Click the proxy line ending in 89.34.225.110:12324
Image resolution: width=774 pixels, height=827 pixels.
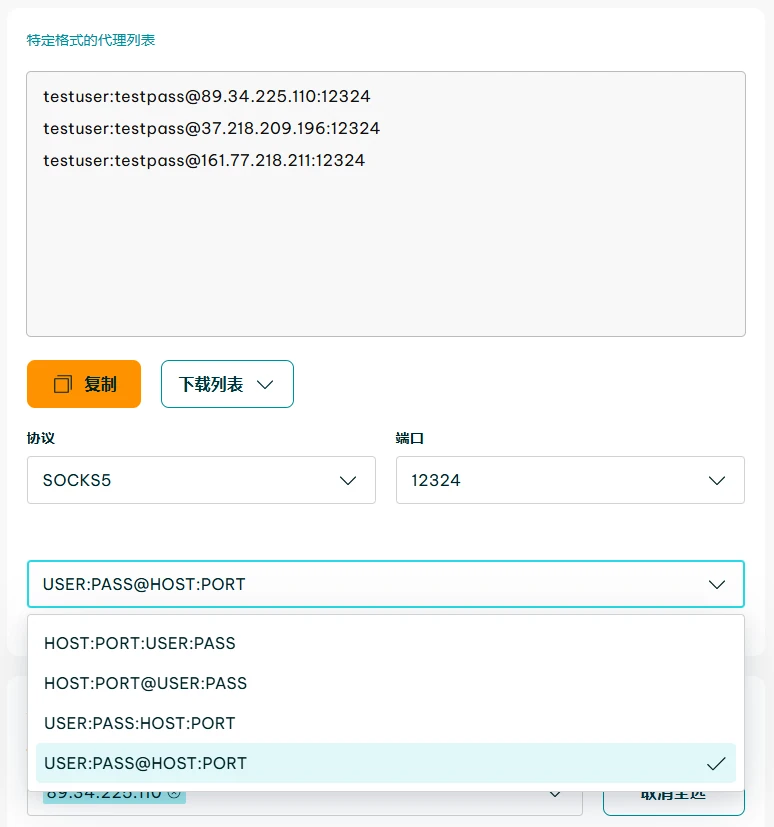click(x=207, y=97)
